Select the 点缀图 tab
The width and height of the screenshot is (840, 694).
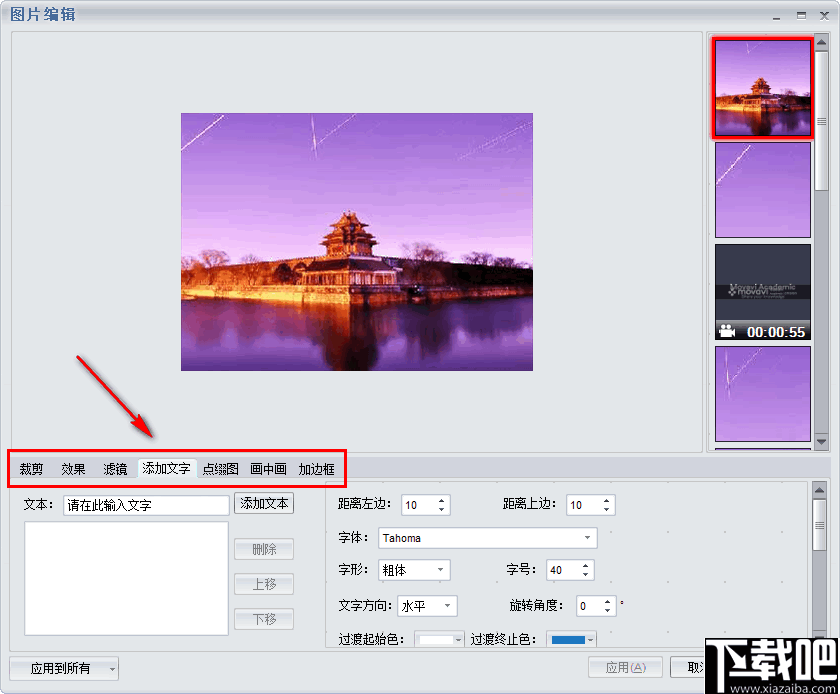coord(219,468)
